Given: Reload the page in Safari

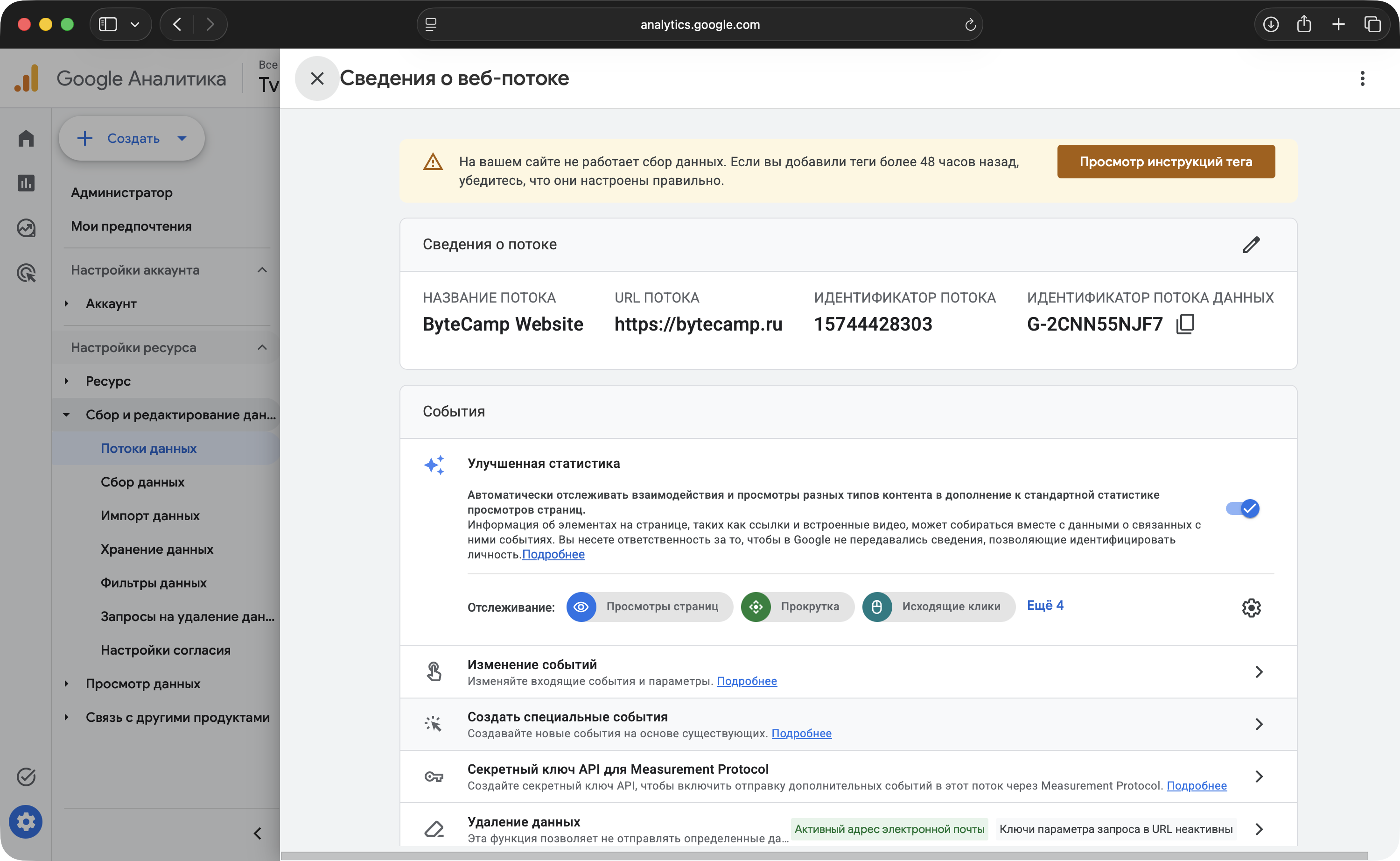Looking at the screenshot, I should 970,24.
